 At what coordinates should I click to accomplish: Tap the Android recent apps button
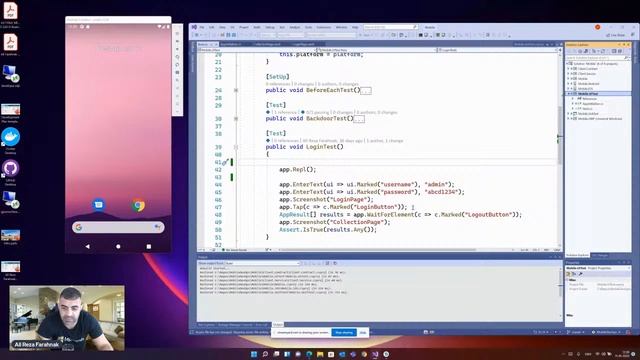pyautogui.click(x=149, y=247)
